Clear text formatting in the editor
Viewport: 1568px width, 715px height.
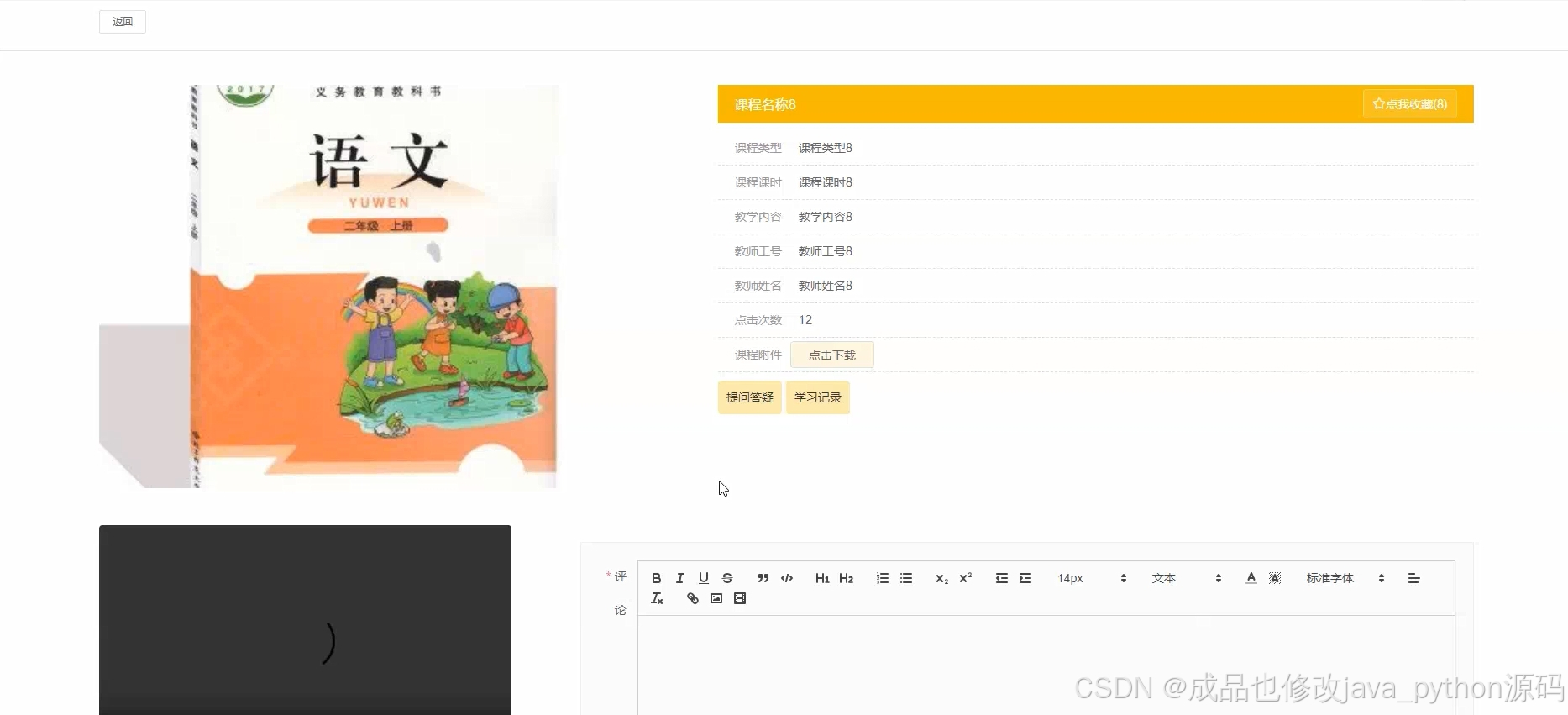tap(657, 598)
